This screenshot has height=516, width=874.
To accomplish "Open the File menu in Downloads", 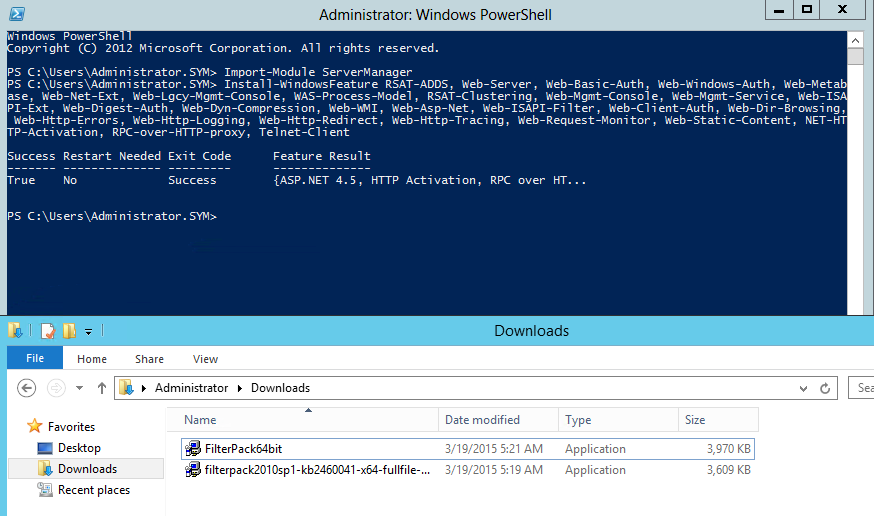I will pyautogui.click(x=35, y=358).
